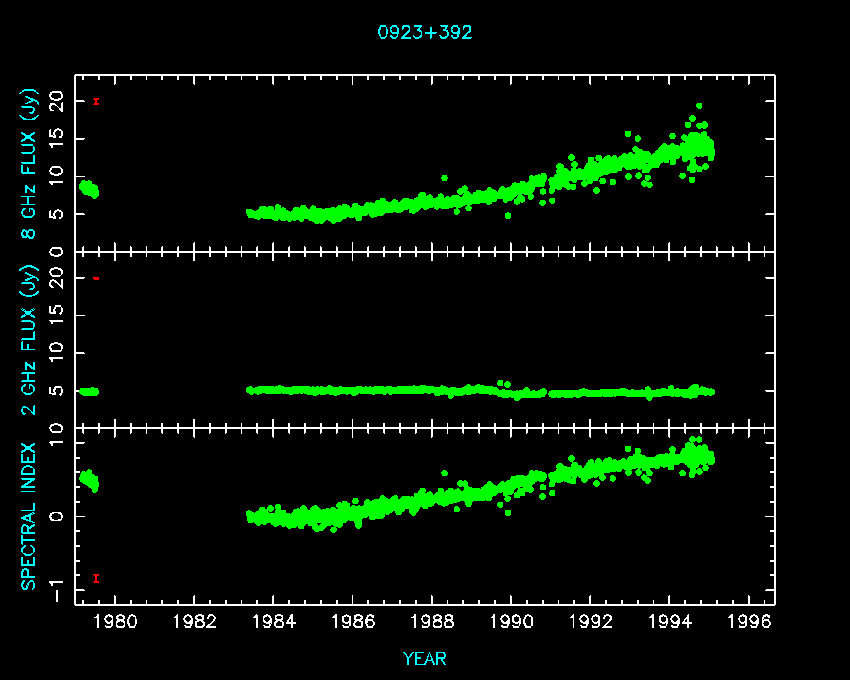Screen dimensions: 850x680
Task: Select the 1979 data cluster in 2 GHz panel
Action: [x=89, y=391]
